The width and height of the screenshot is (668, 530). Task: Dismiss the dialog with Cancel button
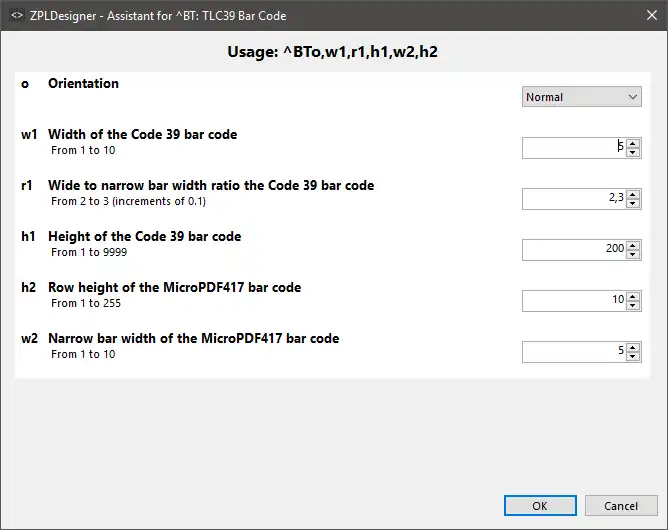point(621,506)
